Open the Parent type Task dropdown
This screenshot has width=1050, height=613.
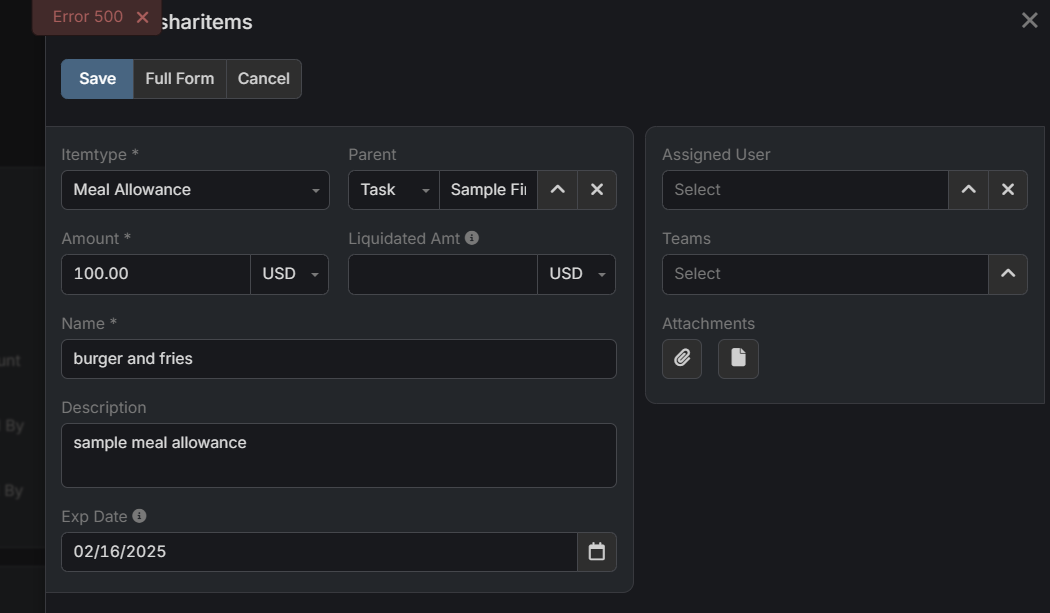(x=393, y=190)
